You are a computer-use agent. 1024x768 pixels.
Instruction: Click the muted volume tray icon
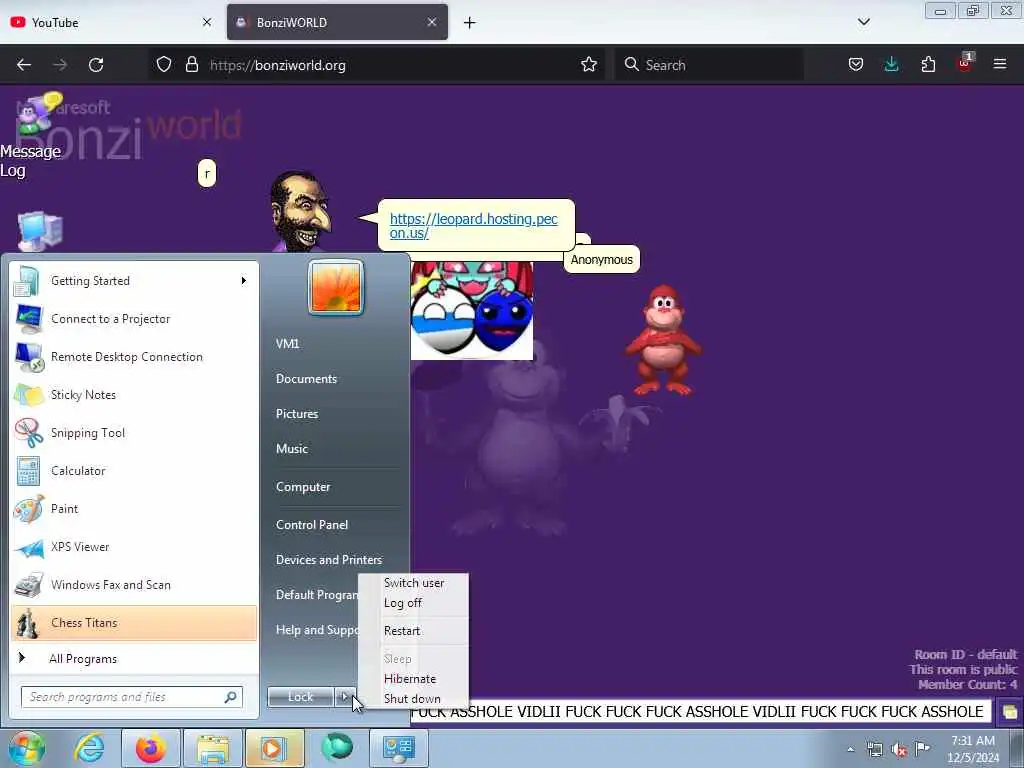[899, 749]
